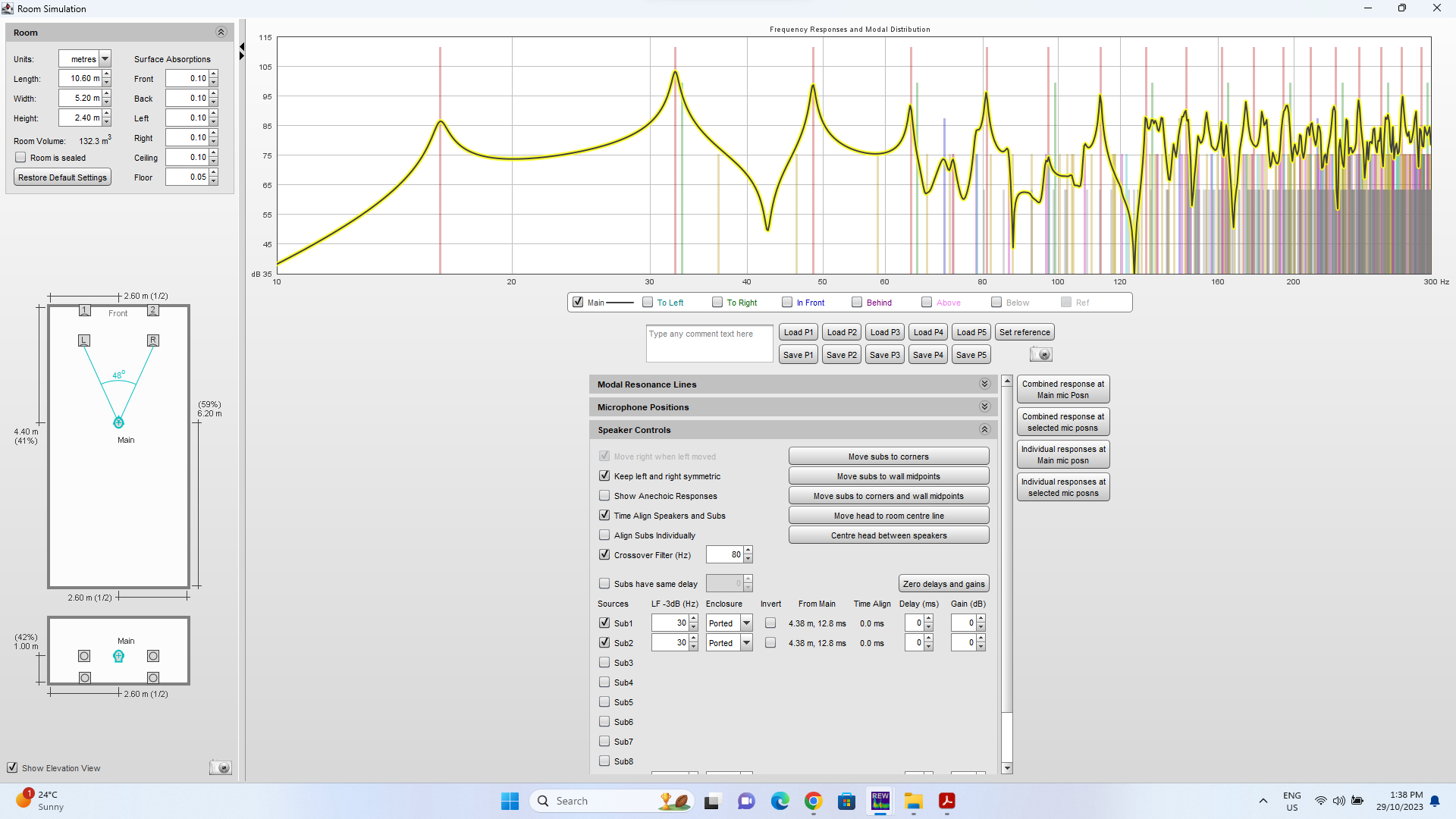Expand the Modal Resonance Lines section
1456x819 pixels.
984,384
